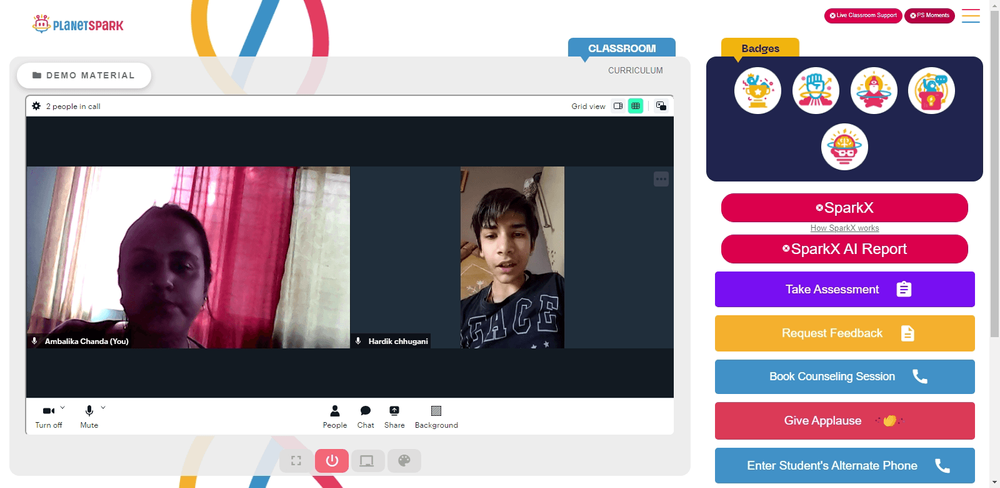
Task: Open the Chat panel
Action: 365,417
